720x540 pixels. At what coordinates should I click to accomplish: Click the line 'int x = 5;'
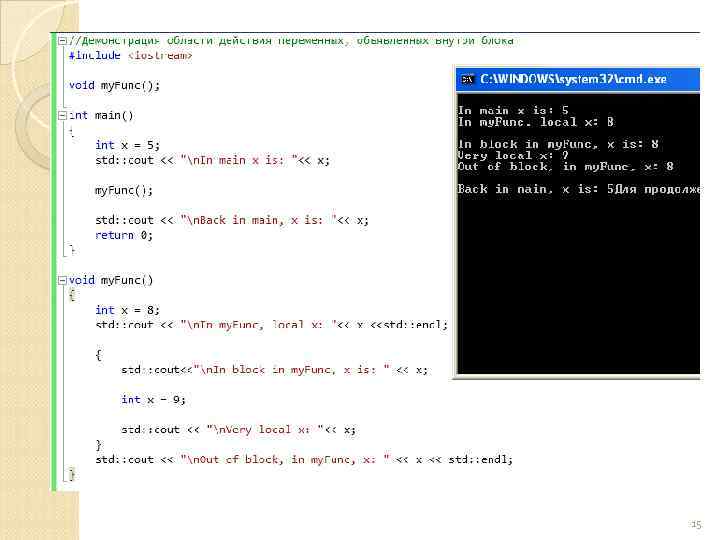point(128,145)
